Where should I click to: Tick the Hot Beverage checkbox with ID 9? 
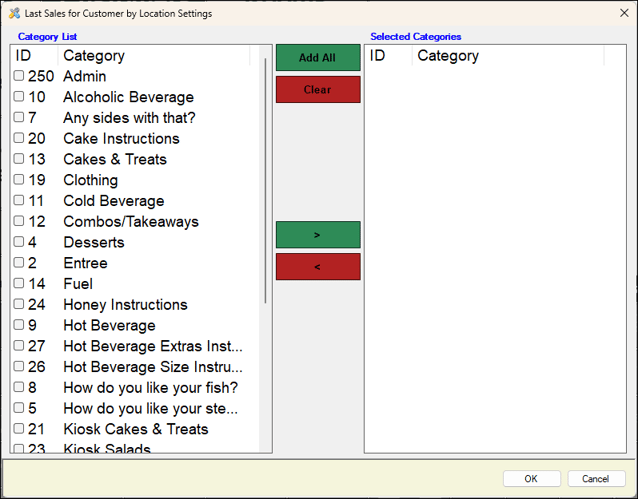[x=19, y=325]
